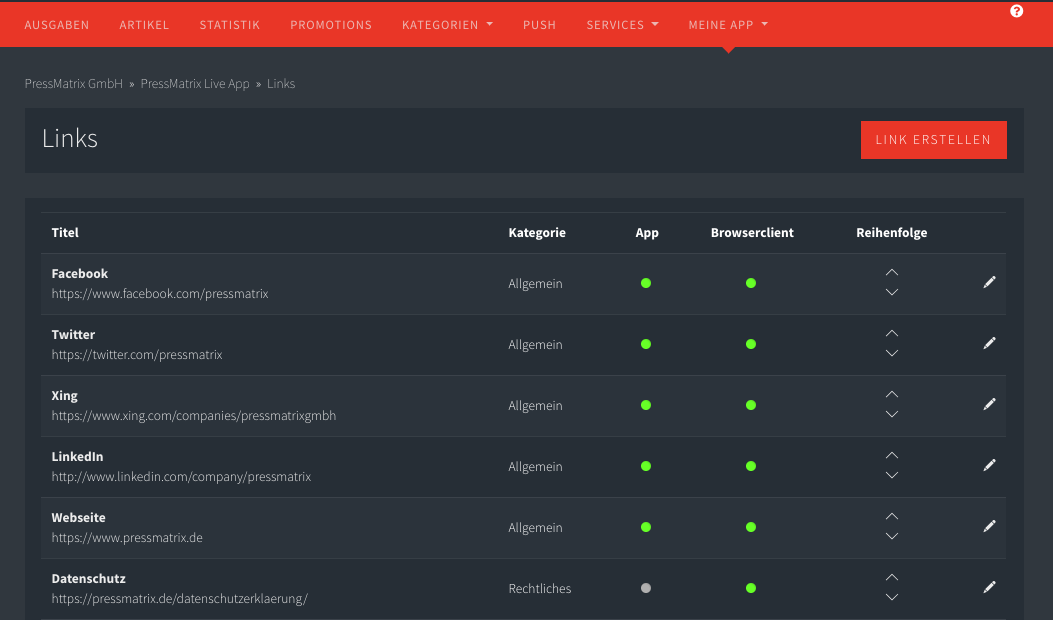
Task: Toggle Browserclient status dot for Twitter
Action: coord(751,345)
